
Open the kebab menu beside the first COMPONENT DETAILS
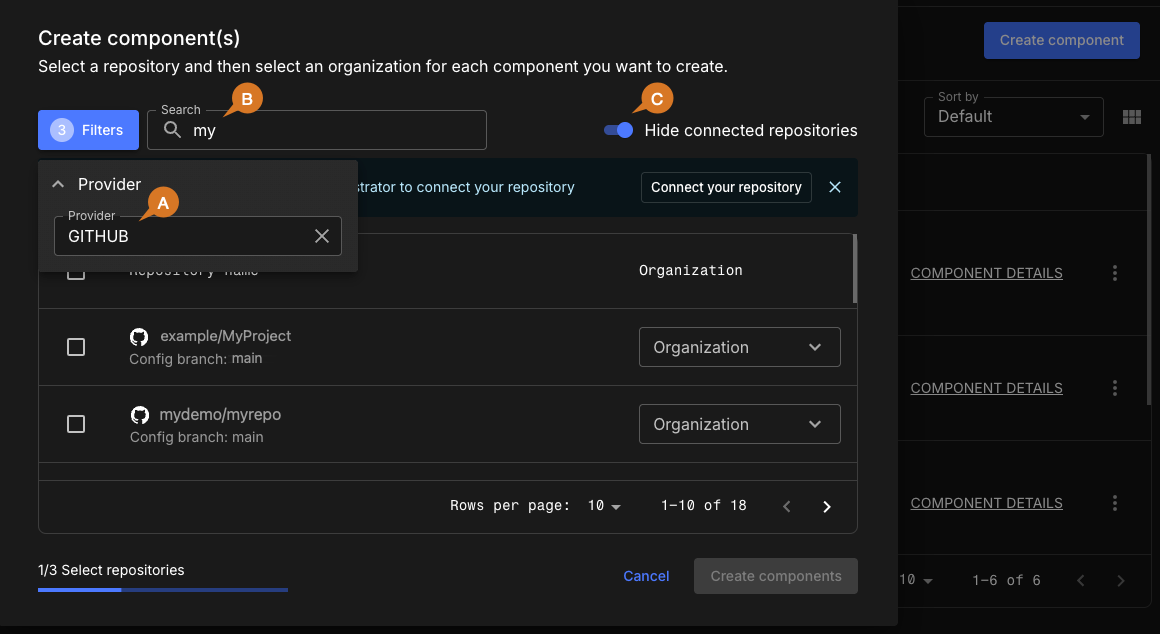pyautogui.click(x=1114, y=272)
